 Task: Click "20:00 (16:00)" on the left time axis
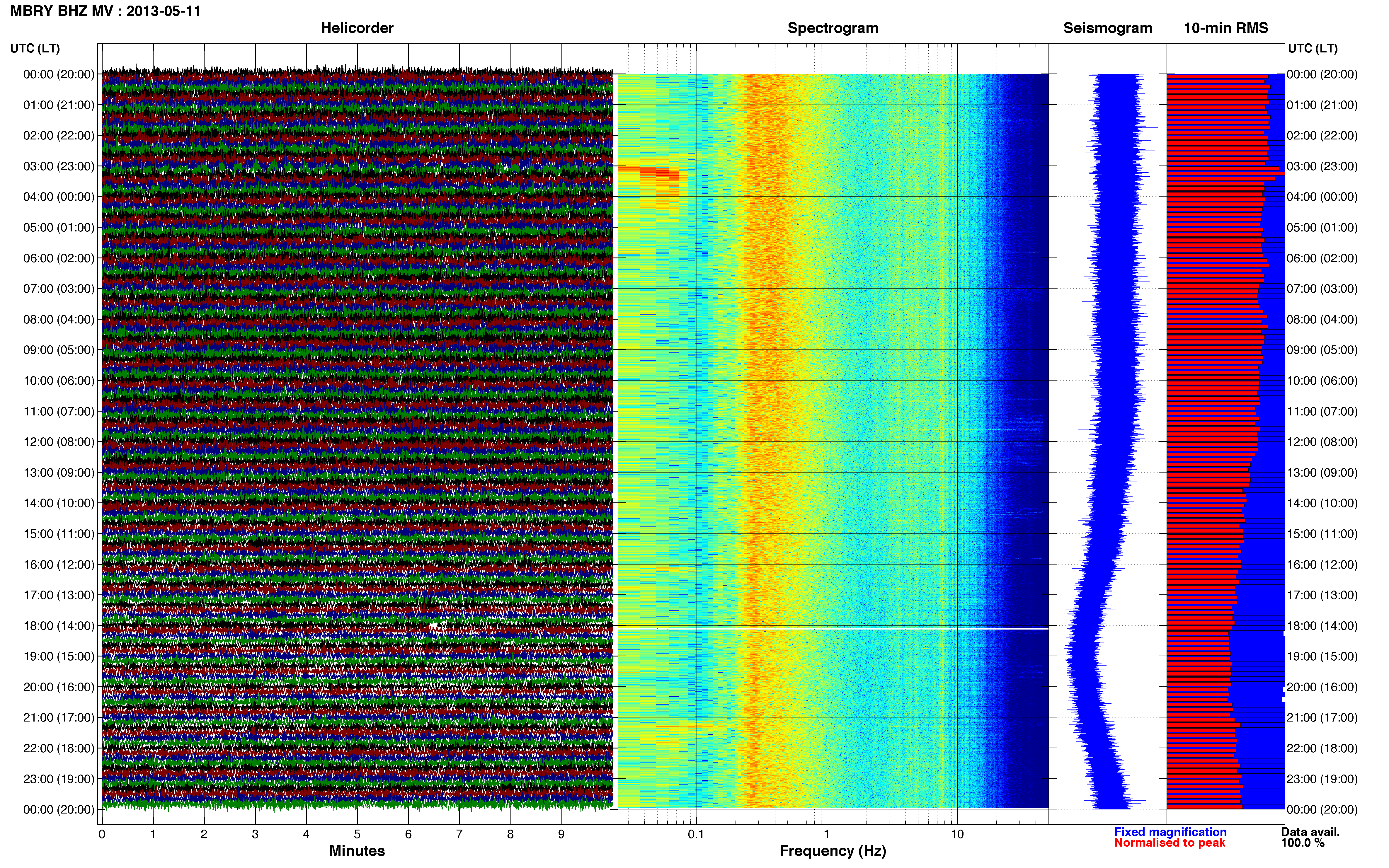[59, 687]
